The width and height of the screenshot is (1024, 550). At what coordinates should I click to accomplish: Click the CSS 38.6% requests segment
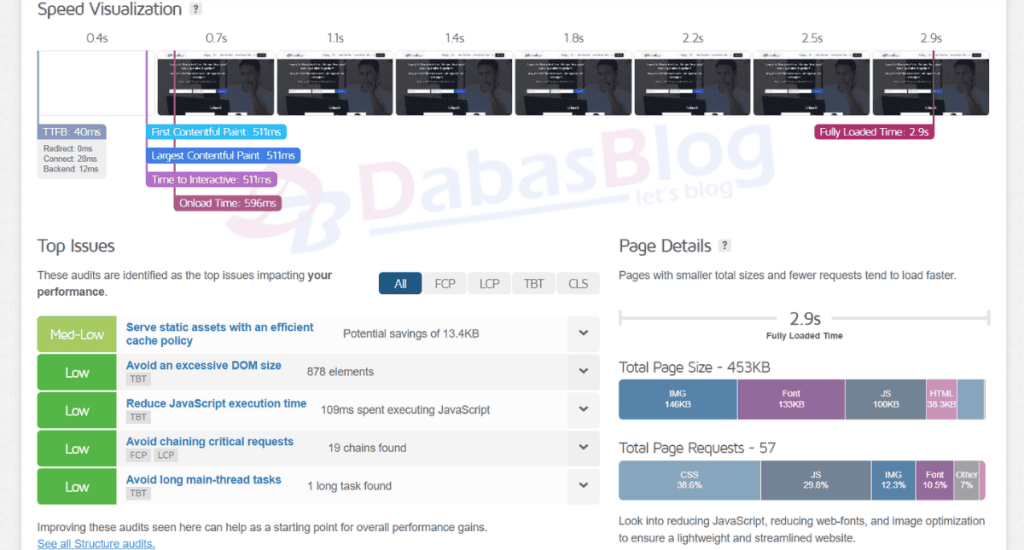pyautogui.click(x=690, y=480)
